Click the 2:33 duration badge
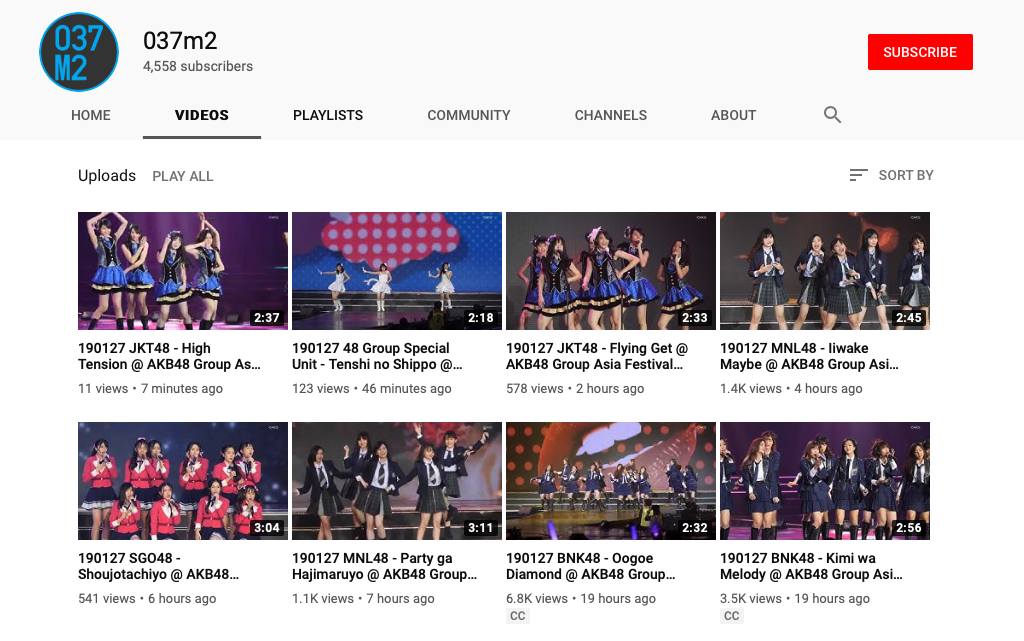Viewport: 1024px width, 641px height. click(x=695, y=318)
